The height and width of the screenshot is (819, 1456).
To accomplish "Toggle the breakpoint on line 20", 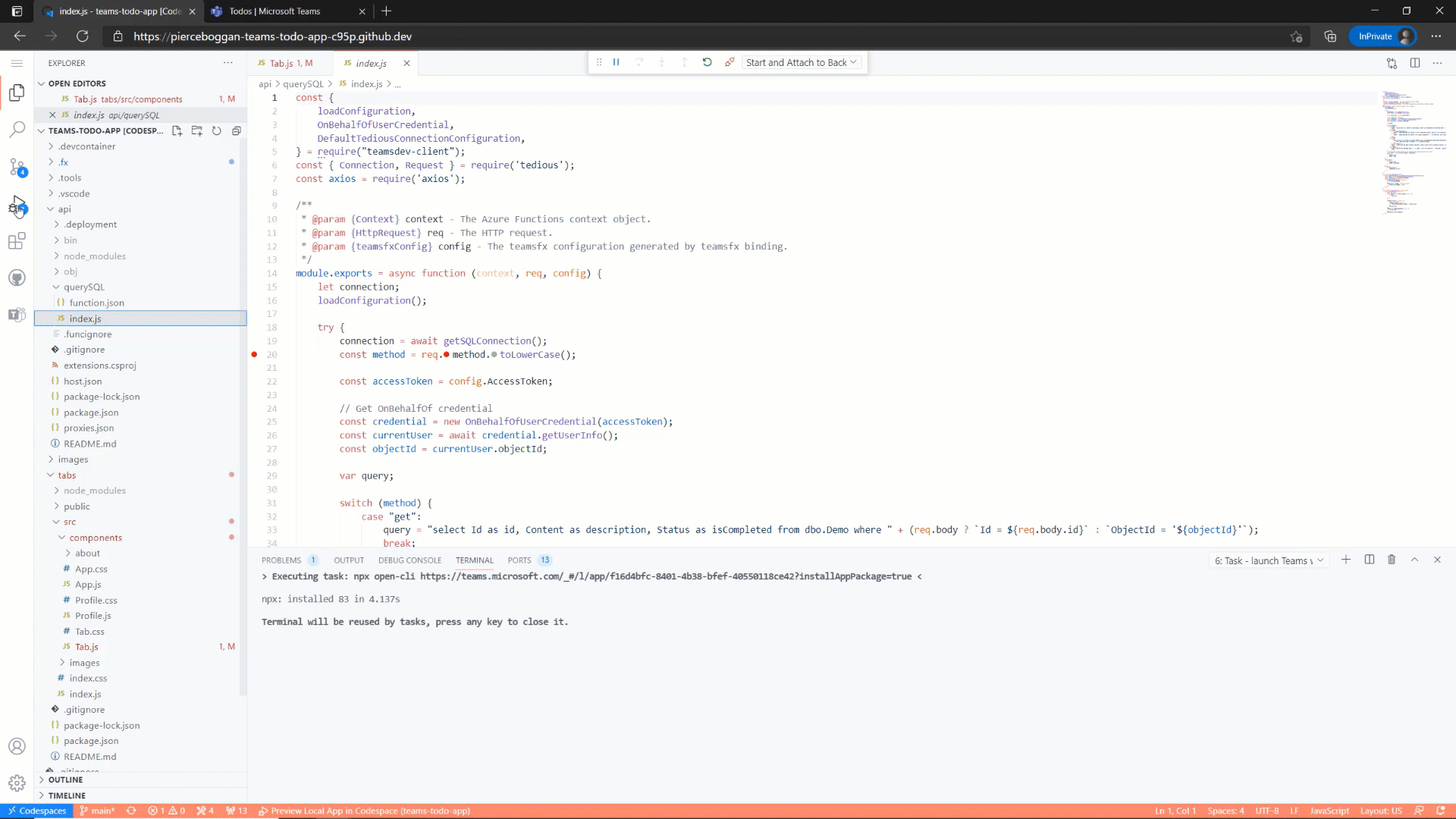I will (253, 354).
